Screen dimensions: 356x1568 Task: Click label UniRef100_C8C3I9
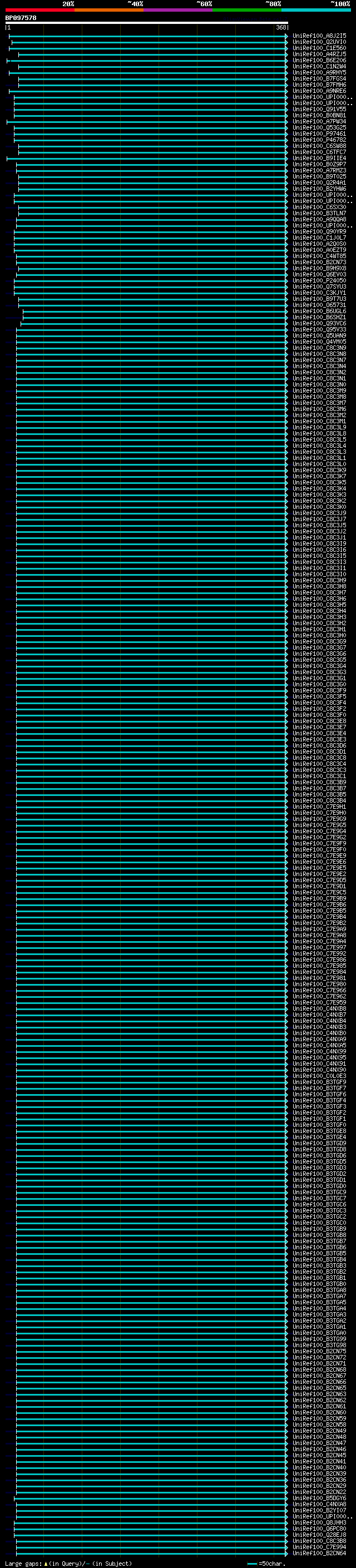tap(319, 543)
